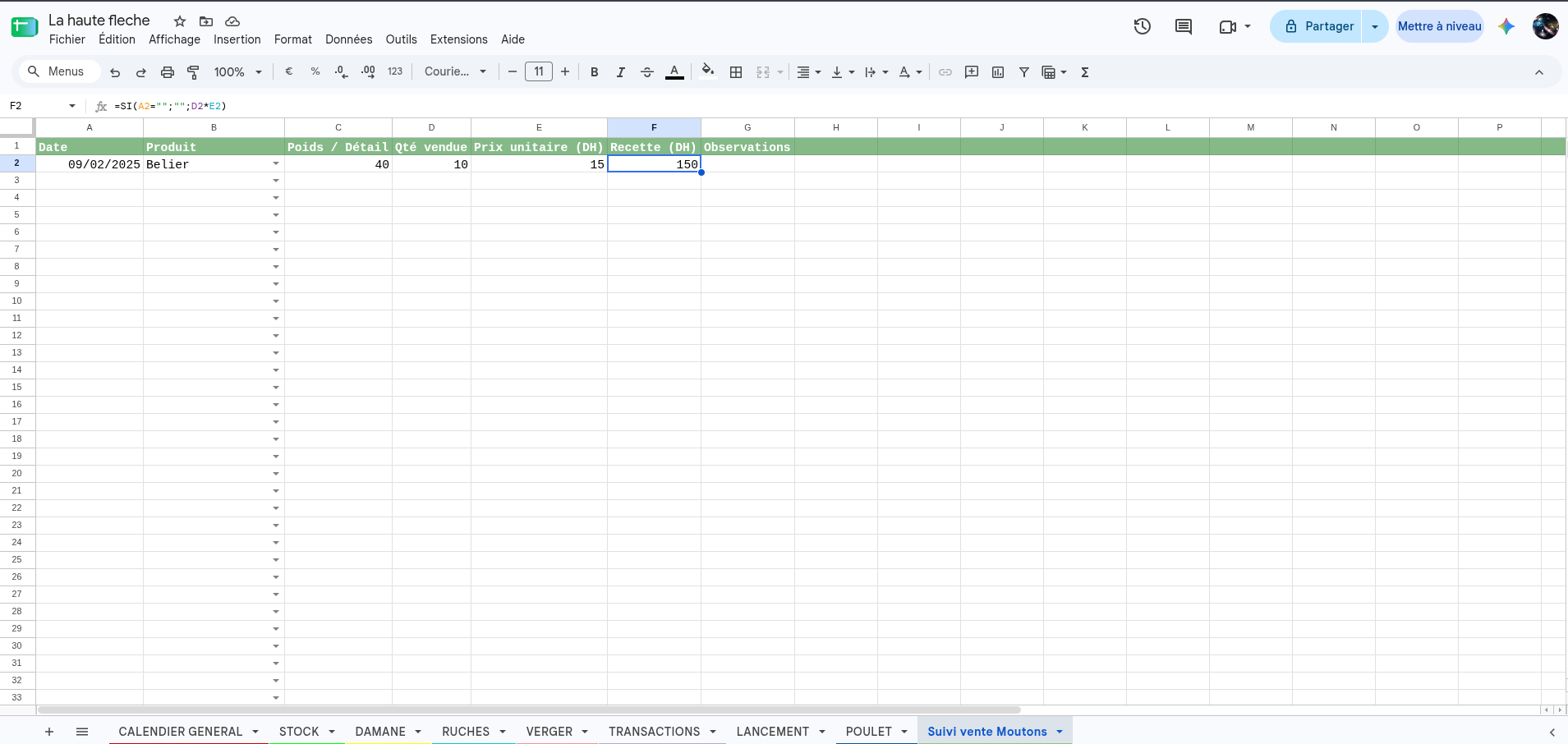The height and width of the screenshot is (744, 1568).
Task: Click the insert chart icon
Action: coord(998,72)
